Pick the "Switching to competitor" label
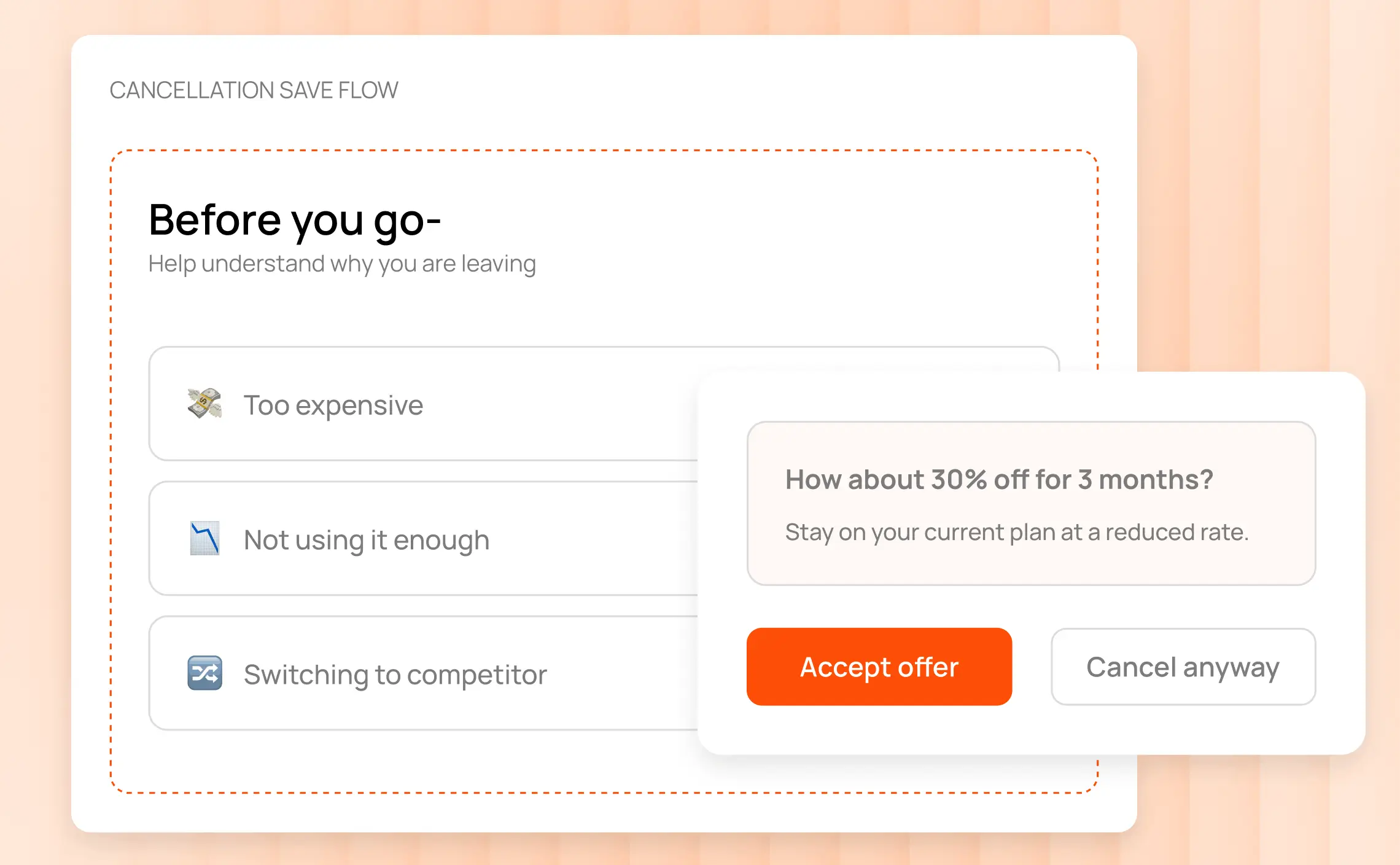This screenshot has height=865, width=1400. point(395,675)
